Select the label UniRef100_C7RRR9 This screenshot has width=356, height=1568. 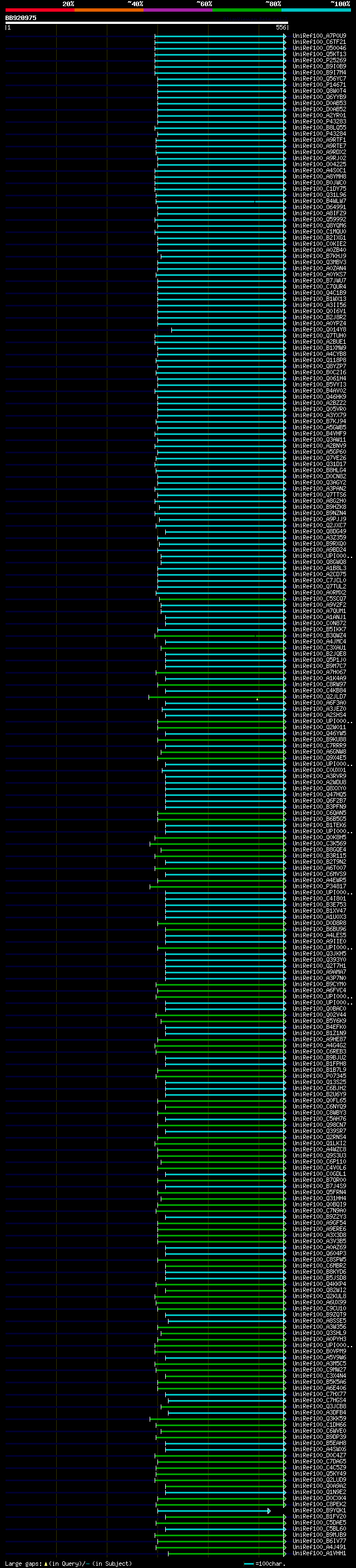click(319, 746)
